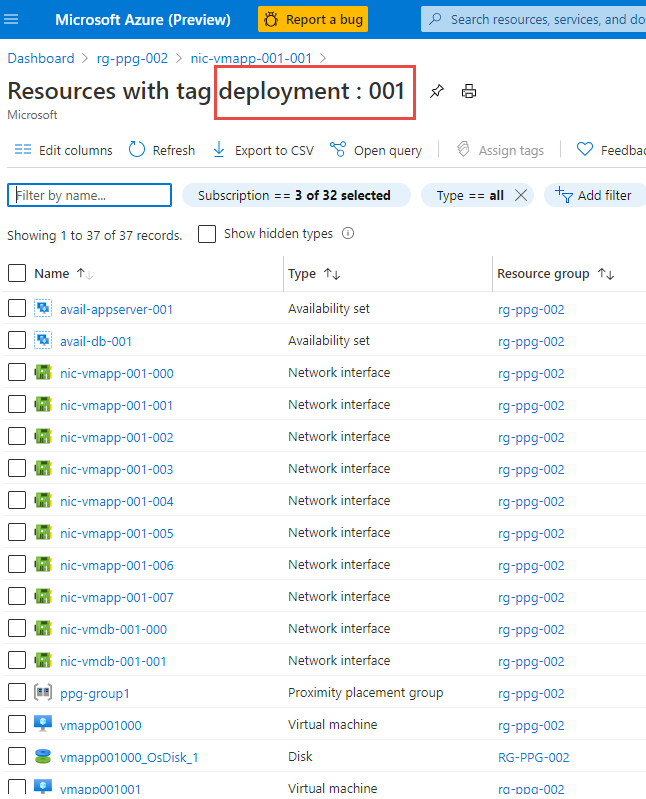Click Showing 1 to 37 of 37 records text
Screen dimensions: 646x799
point(94,235)
